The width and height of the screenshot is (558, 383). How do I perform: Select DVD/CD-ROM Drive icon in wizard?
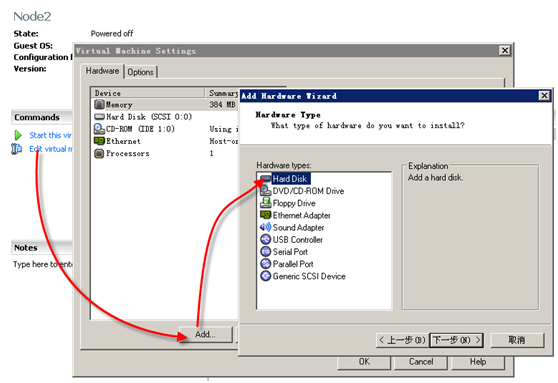pos(265,191)
